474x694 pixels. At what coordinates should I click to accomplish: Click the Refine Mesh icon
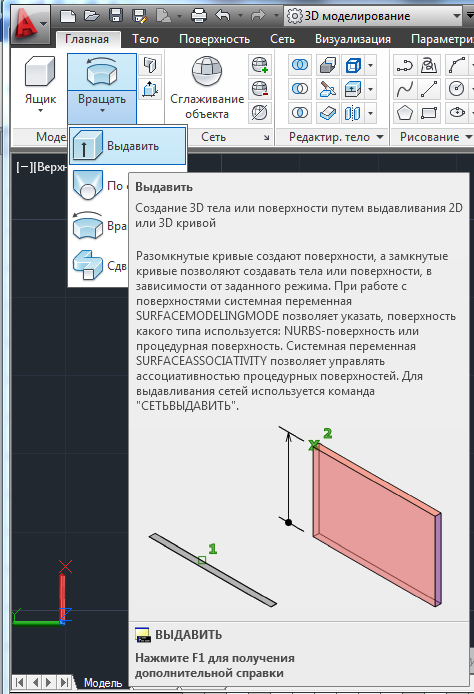coord(260,113)
